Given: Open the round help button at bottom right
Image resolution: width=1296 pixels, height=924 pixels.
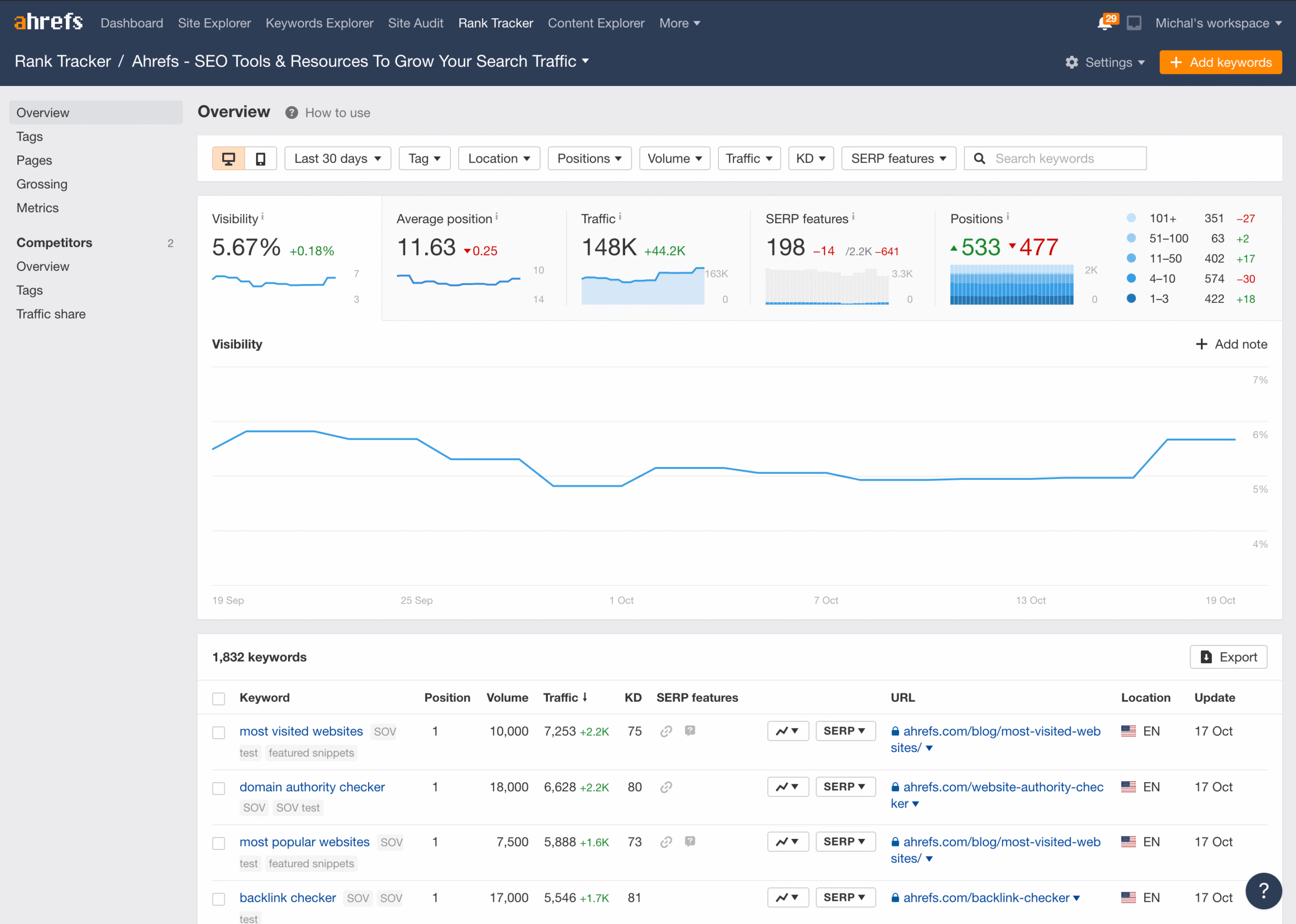Looking at the screenshot, I should click(x=1263, y=891).
